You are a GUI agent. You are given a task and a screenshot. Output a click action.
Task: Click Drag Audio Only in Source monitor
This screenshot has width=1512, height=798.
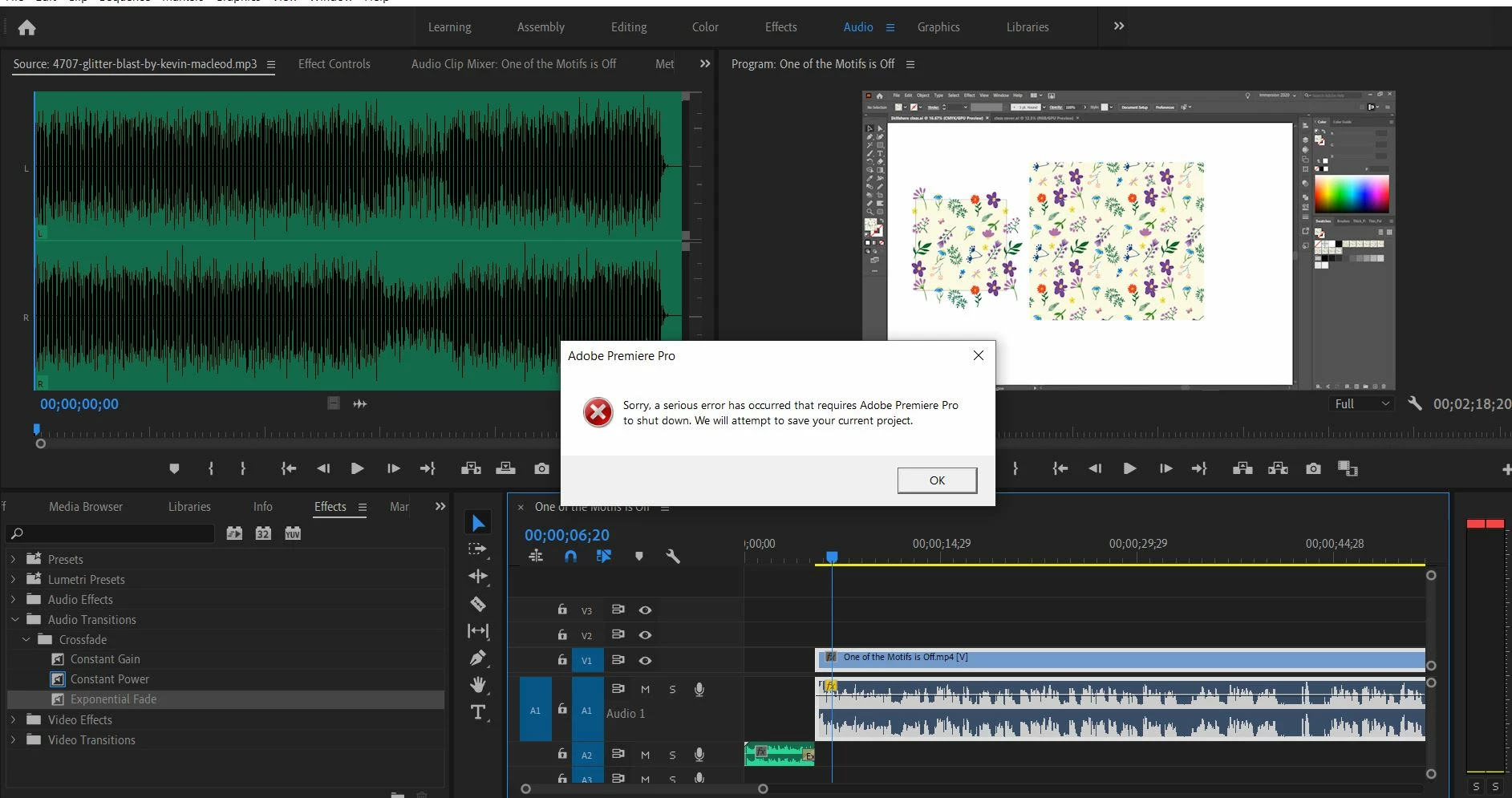click(360, 403)
